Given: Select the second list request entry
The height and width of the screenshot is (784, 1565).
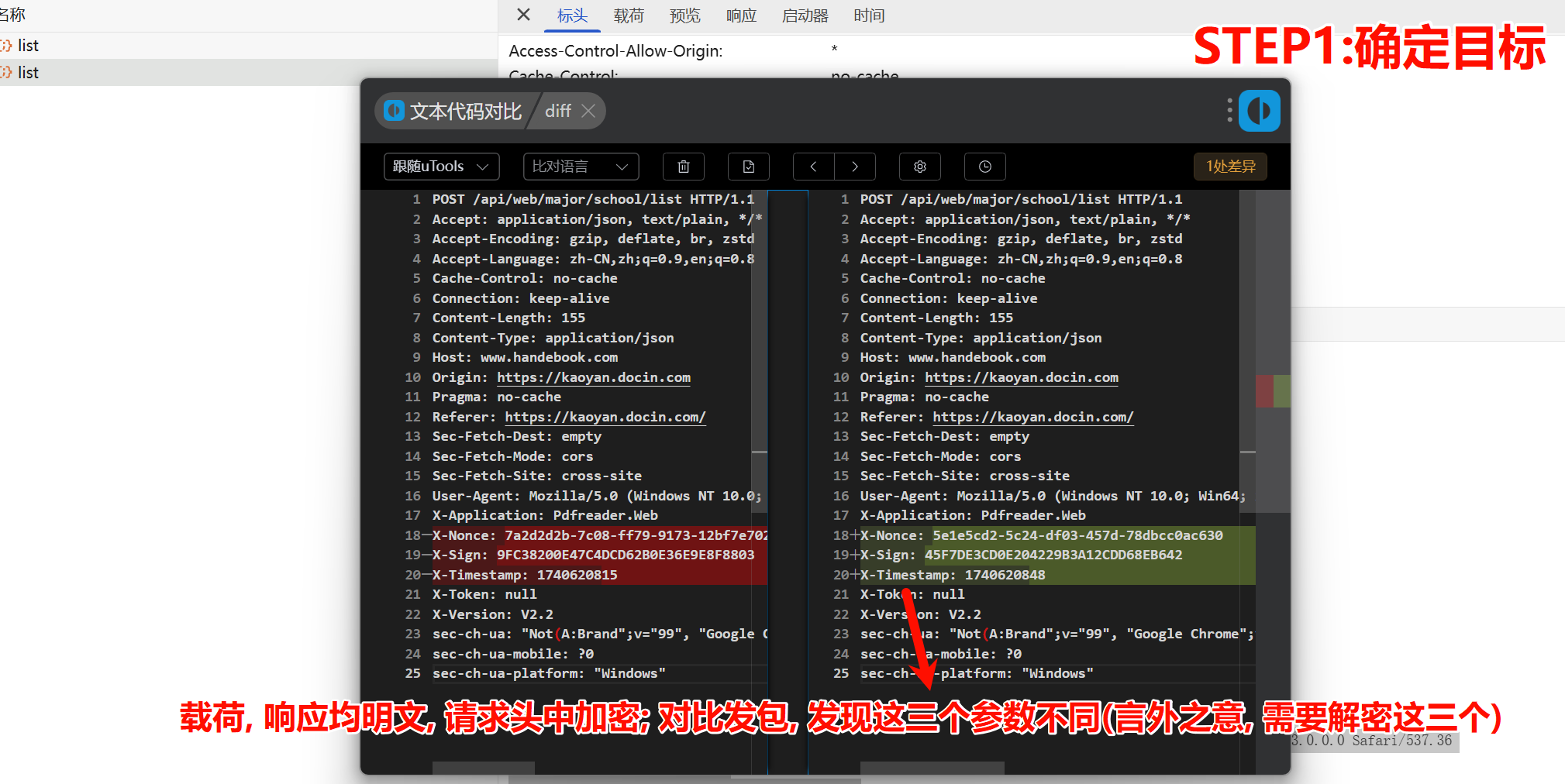Looking at the screenshot, I should click(x=28, y=73).
